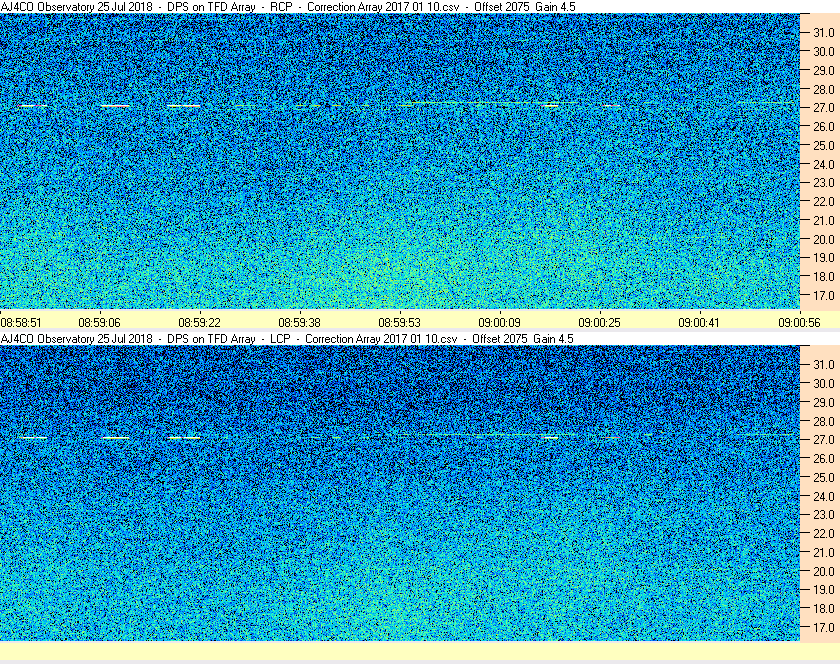Pick the 30.0 frequency label in LCP panel
This screenshot has width=840, height=664.
click(823, 383)
